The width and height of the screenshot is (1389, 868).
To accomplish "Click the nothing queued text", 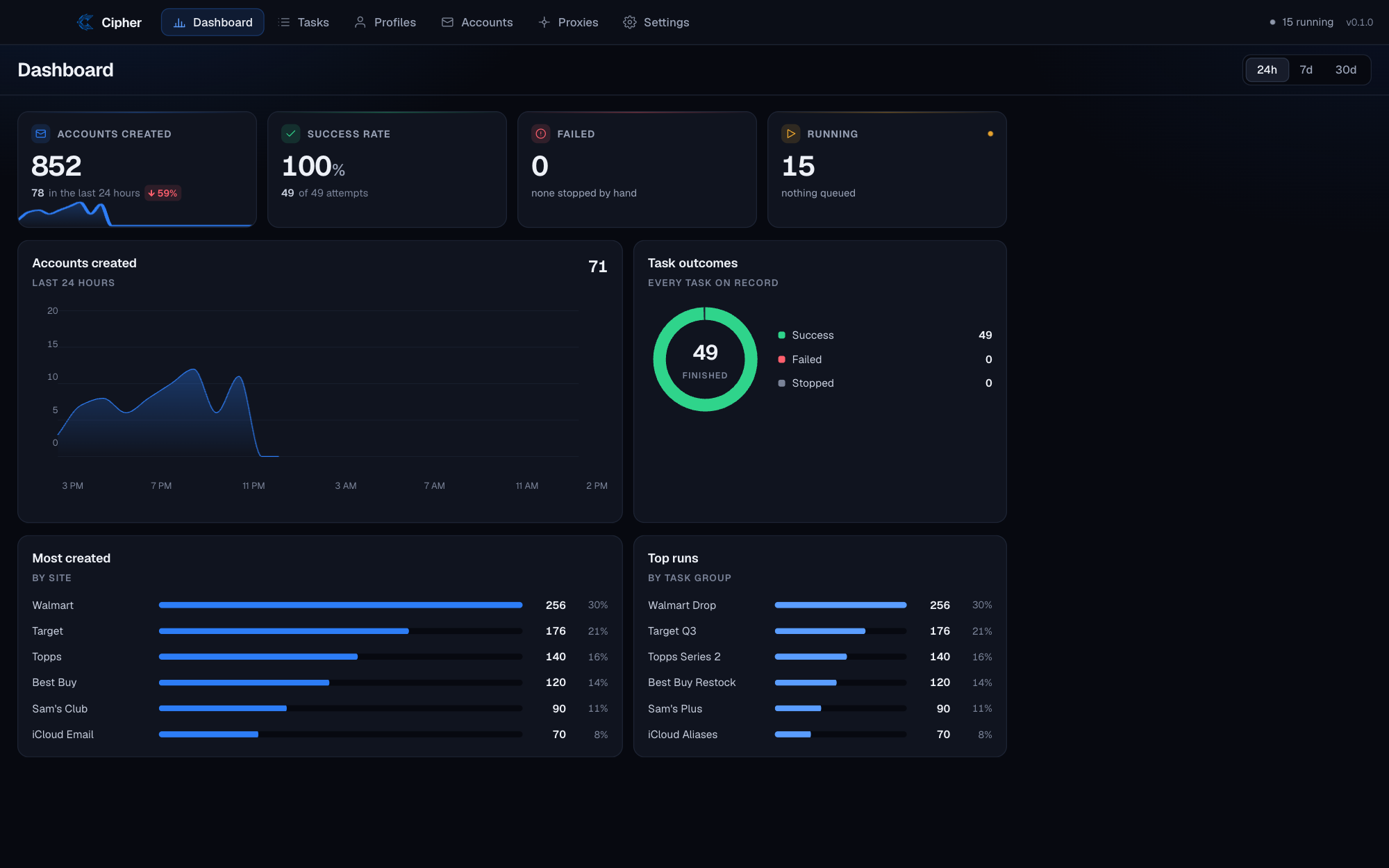I will [818, 193].
